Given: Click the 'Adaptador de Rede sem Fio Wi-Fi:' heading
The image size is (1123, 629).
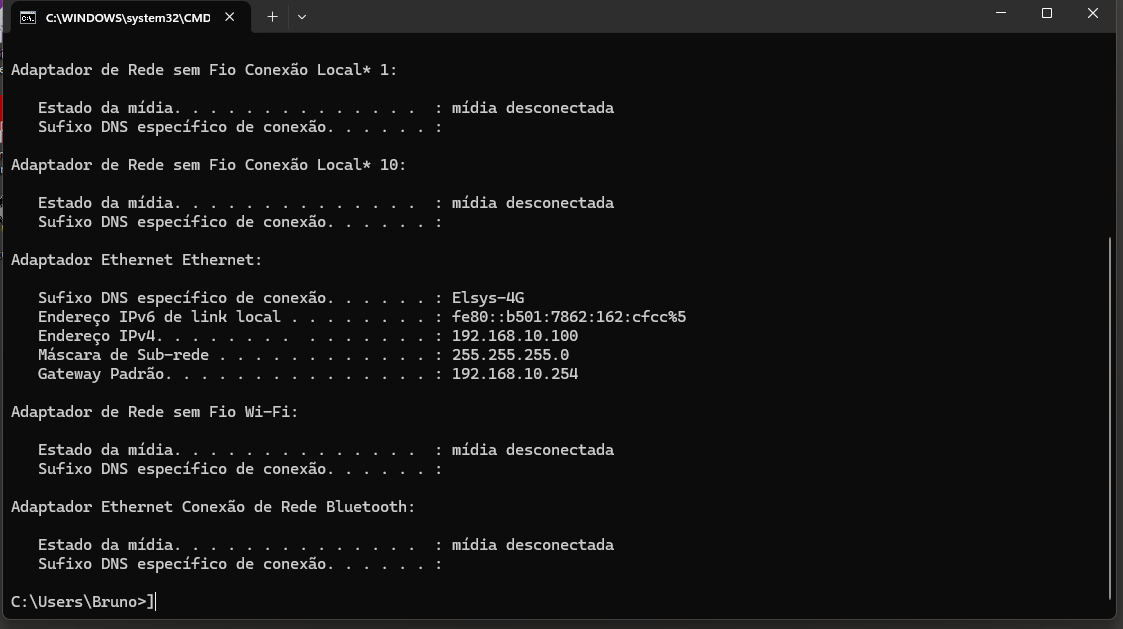Looking at the screenshot, I should pyautogui.click(x=155, y=412).
